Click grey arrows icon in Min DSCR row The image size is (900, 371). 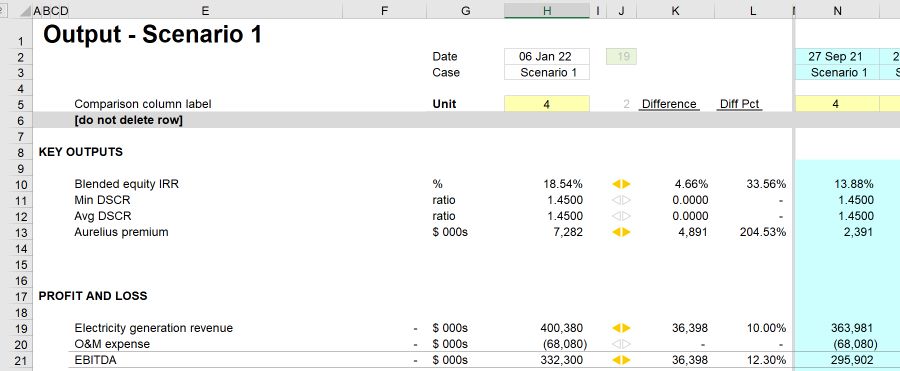point(621,200)
